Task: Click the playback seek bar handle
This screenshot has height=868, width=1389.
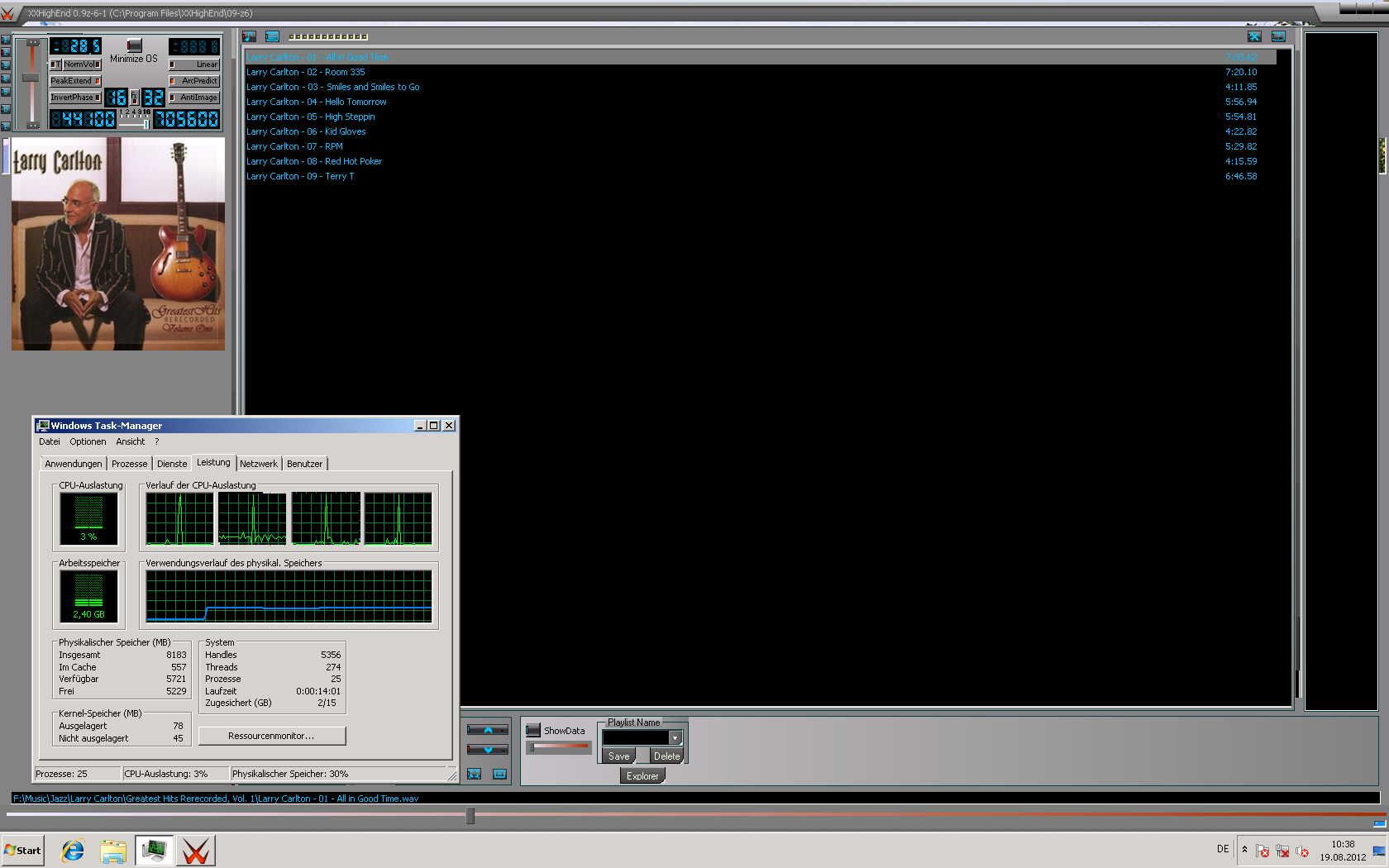Action: [x=470, y=816]
